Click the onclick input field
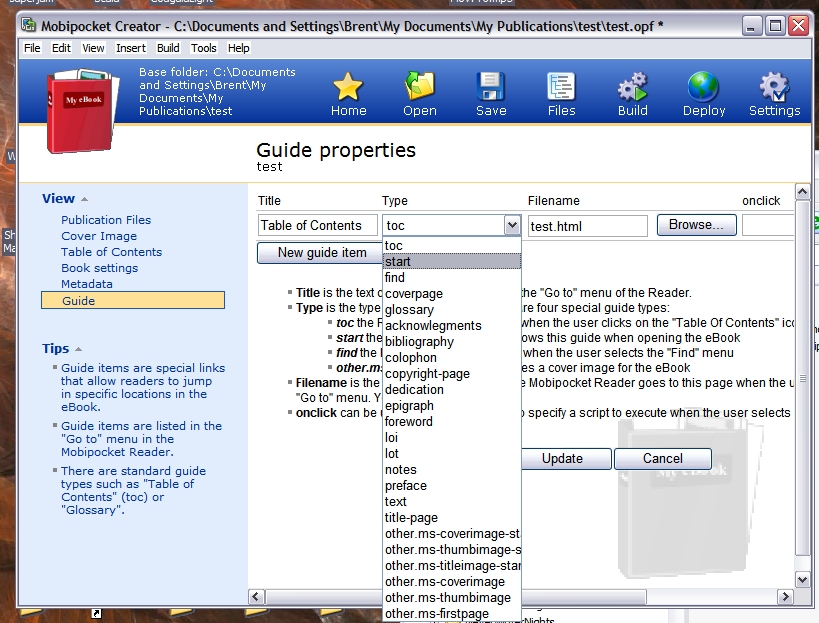The width and height of the screenshot is (819, 623). (768, 226)
